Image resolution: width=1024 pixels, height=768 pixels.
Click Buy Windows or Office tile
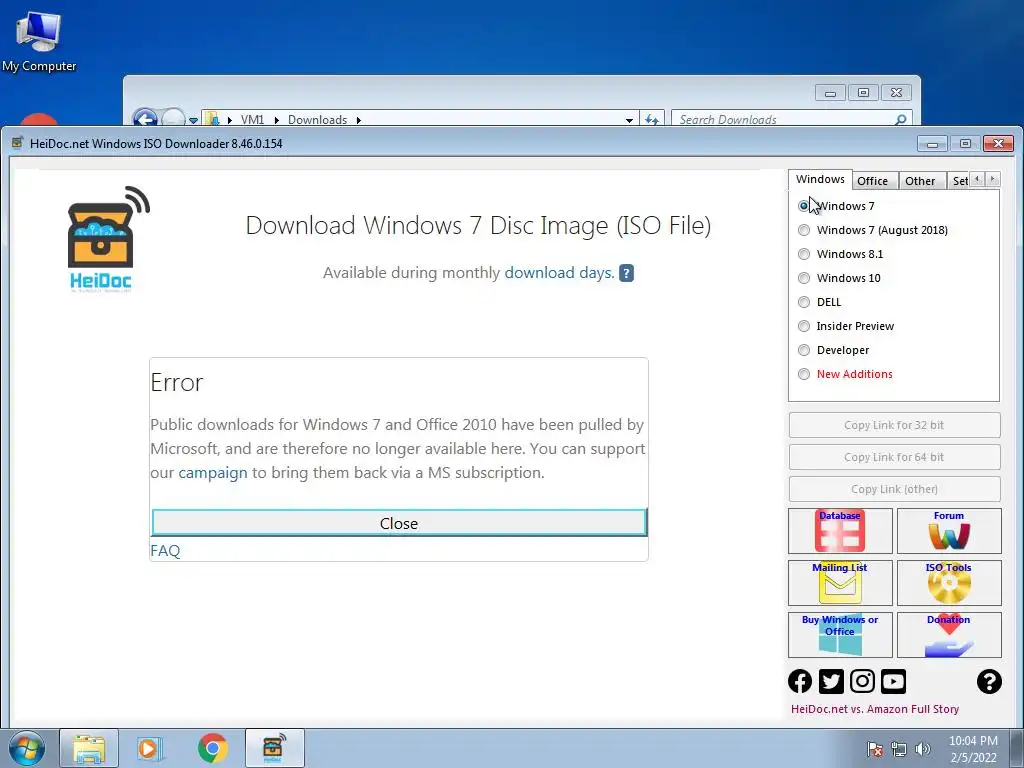point(840,635)
